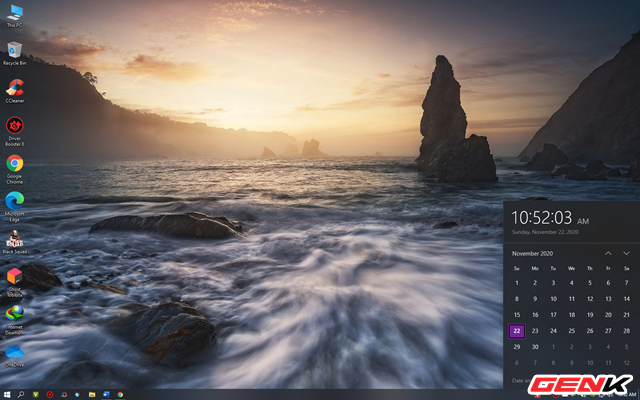The image size is (640, 400).
Task: Go to previous month in calendar
Action: coord(608,253)
